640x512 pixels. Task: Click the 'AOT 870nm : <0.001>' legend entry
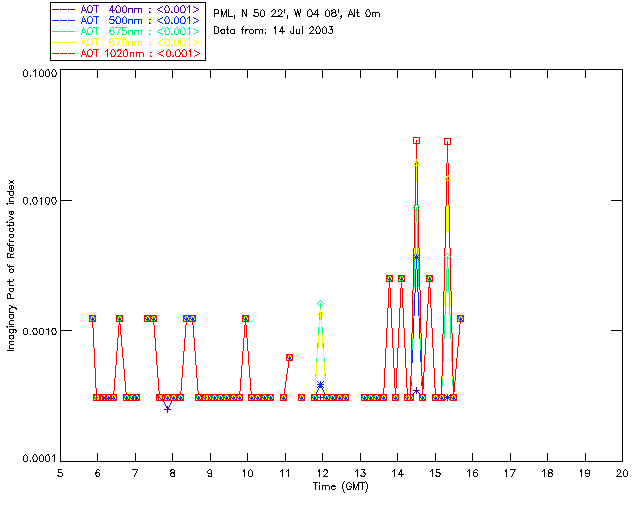[127, 42]
